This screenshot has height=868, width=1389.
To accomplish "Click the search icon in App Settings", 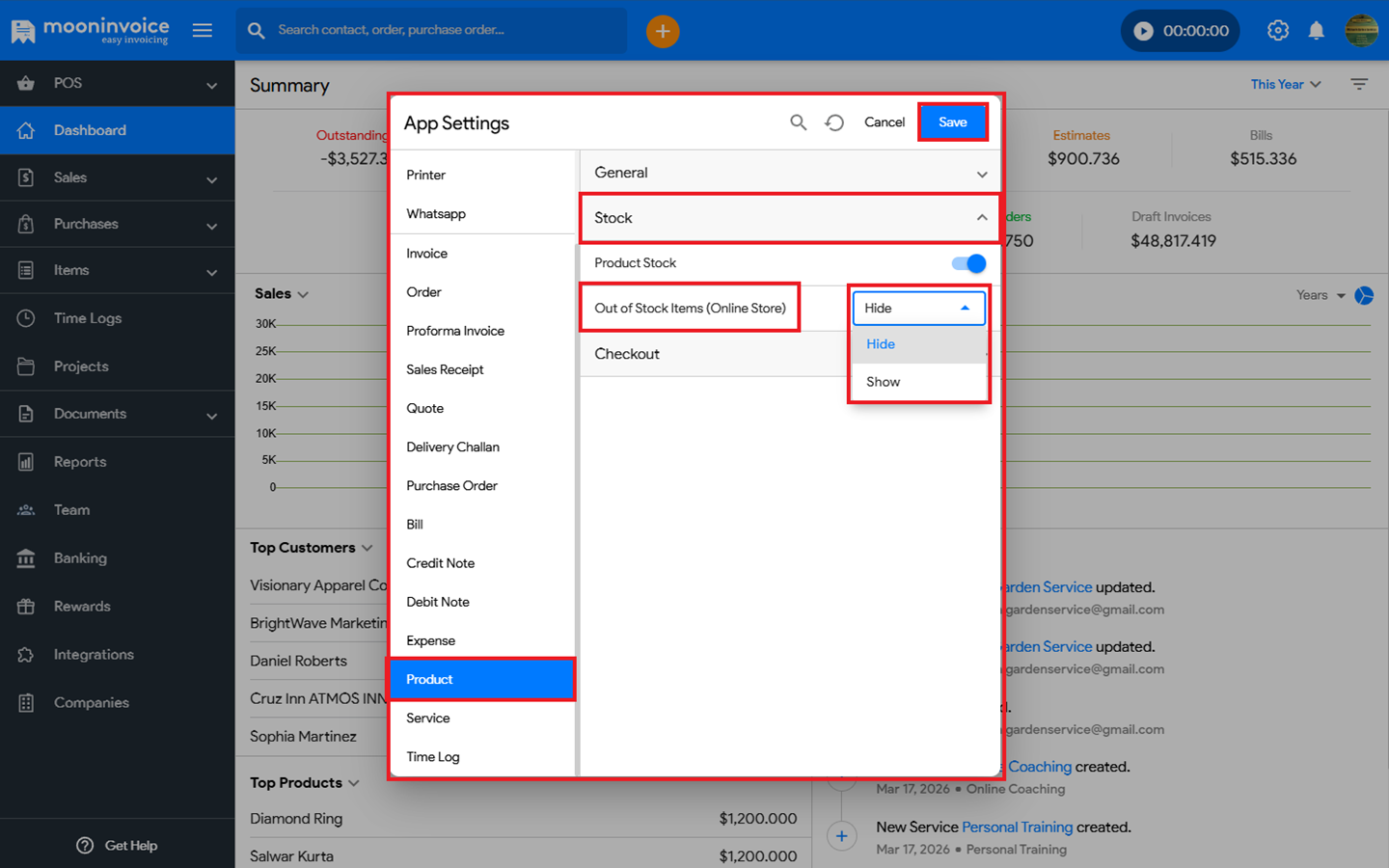I will tap(798, 122).
